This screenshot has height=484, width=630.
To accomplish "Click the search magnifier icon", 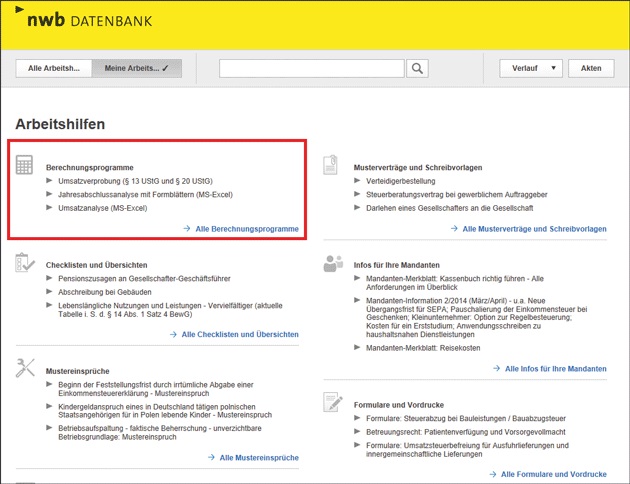I will pos(417,68).
